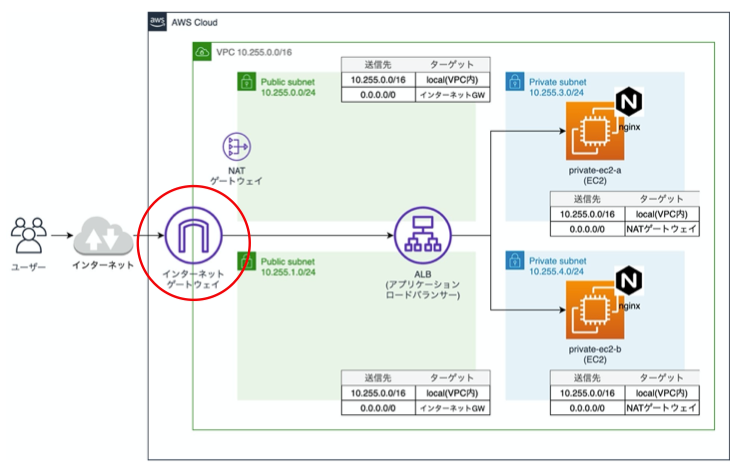
Task: Select the private-ec2-a EC2 instance icon
Action: point(595,132)
